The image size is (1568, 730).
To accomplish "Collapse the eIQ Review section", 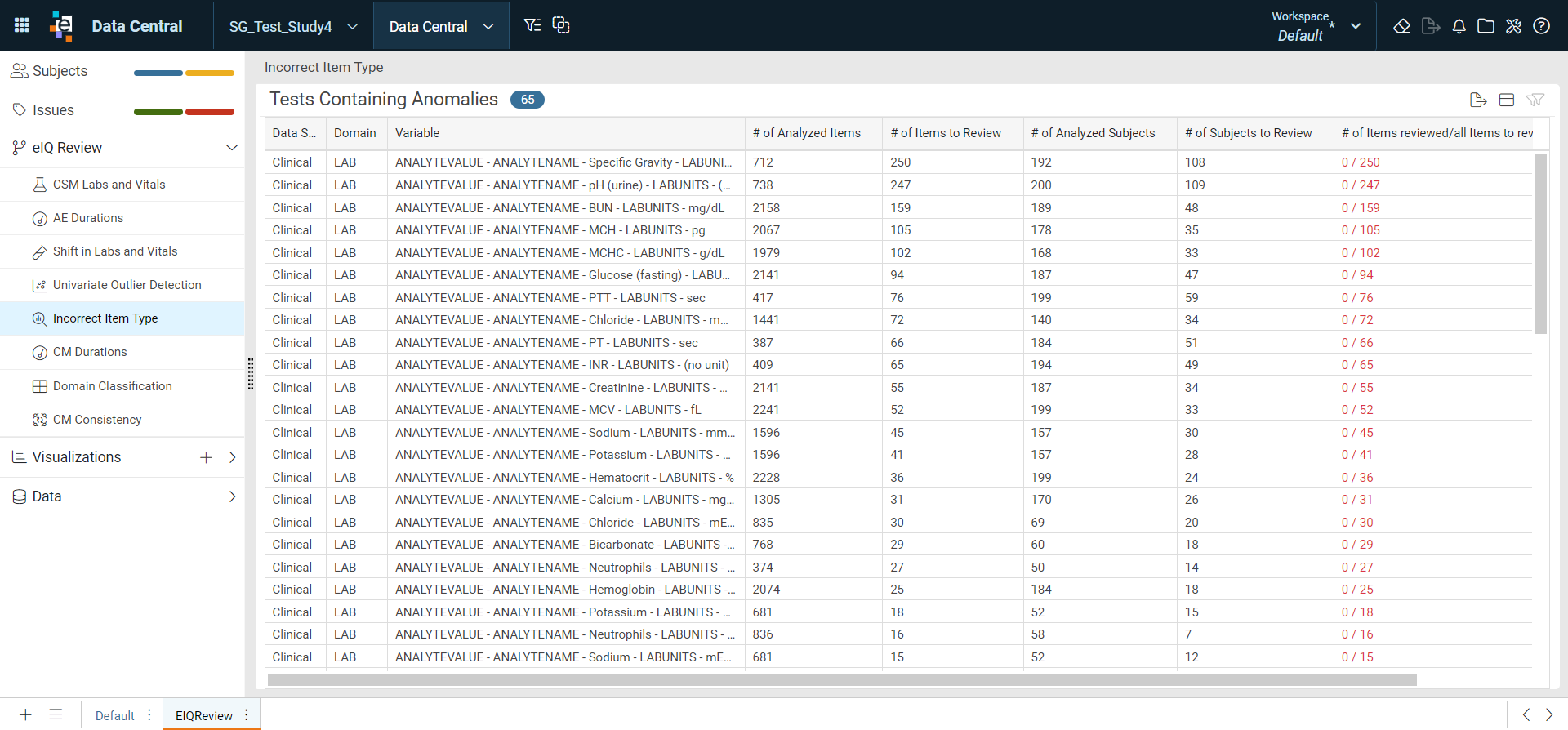I will (x=231, y=148).
